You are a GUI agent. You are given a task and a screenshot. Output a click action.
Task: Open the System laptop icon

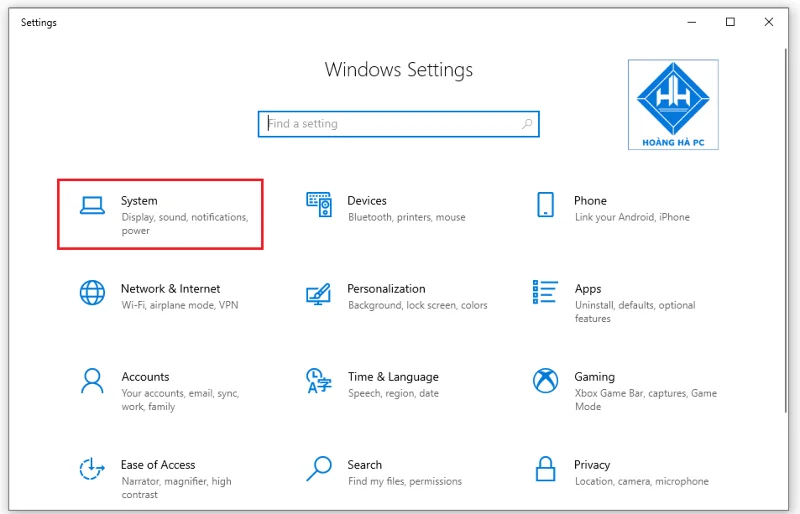(92, 206)
